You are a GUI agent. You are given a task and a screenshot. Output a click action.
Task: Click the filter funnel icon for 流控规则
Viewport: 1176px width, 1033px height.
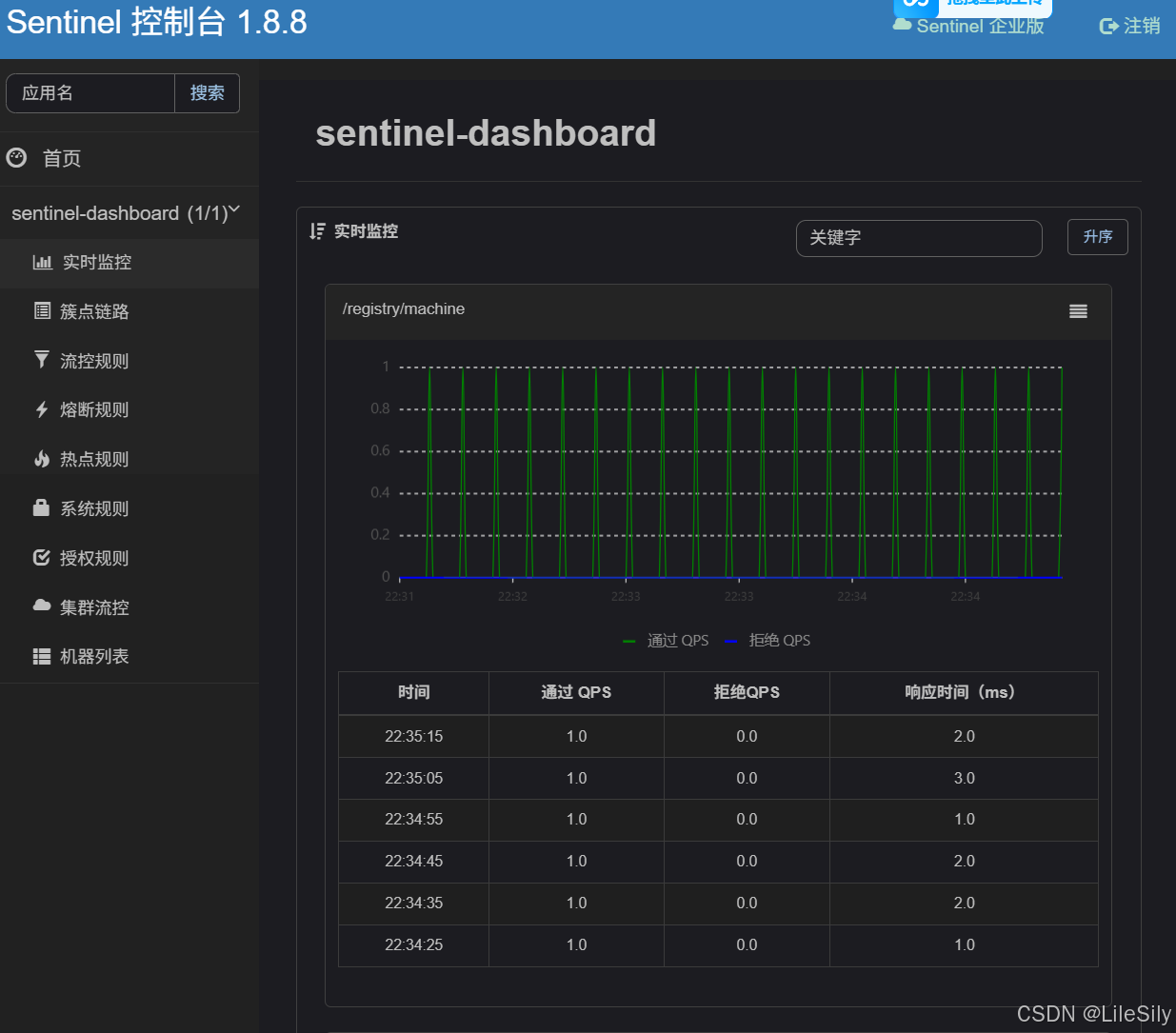pos(42,359)
